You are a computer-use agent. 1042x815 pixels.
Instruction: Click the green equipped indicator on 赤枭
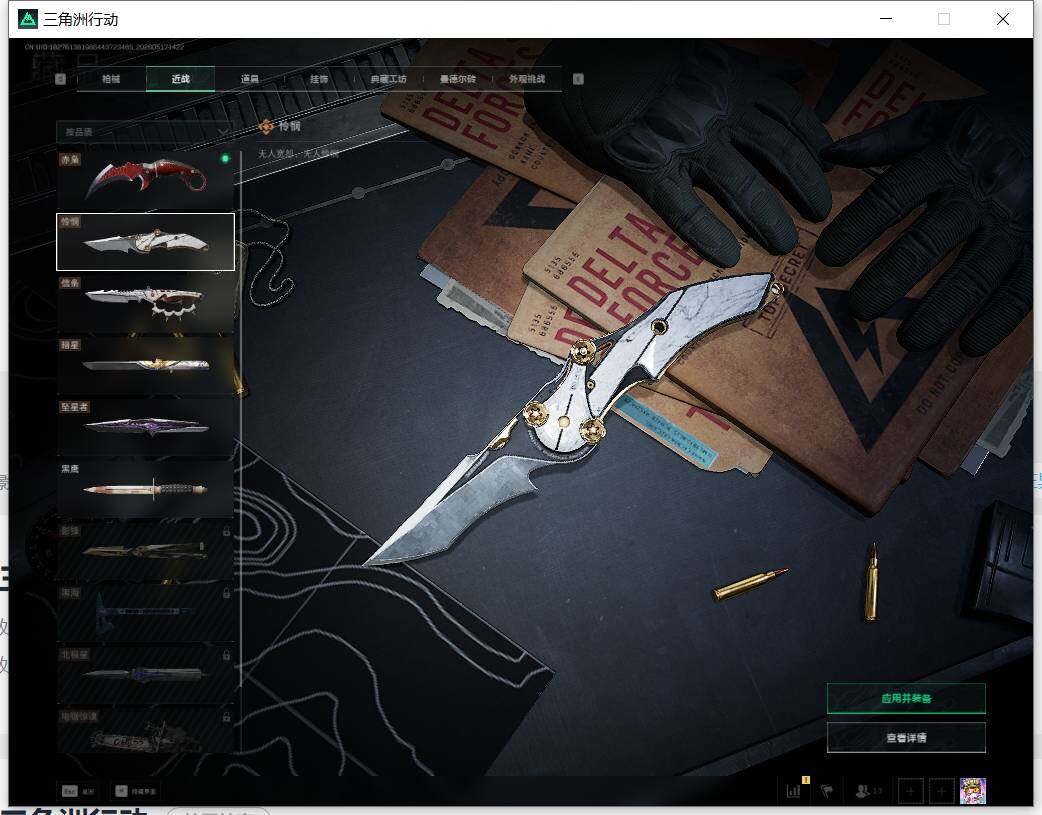pyautogui.click(x=225, y=159)
